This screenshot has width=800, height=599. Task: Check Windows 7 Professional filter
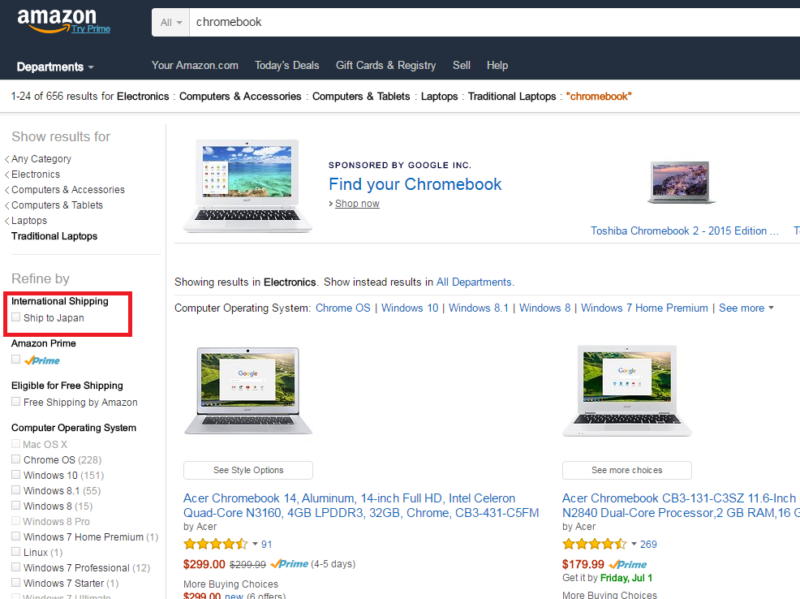[x=16, y=567]
